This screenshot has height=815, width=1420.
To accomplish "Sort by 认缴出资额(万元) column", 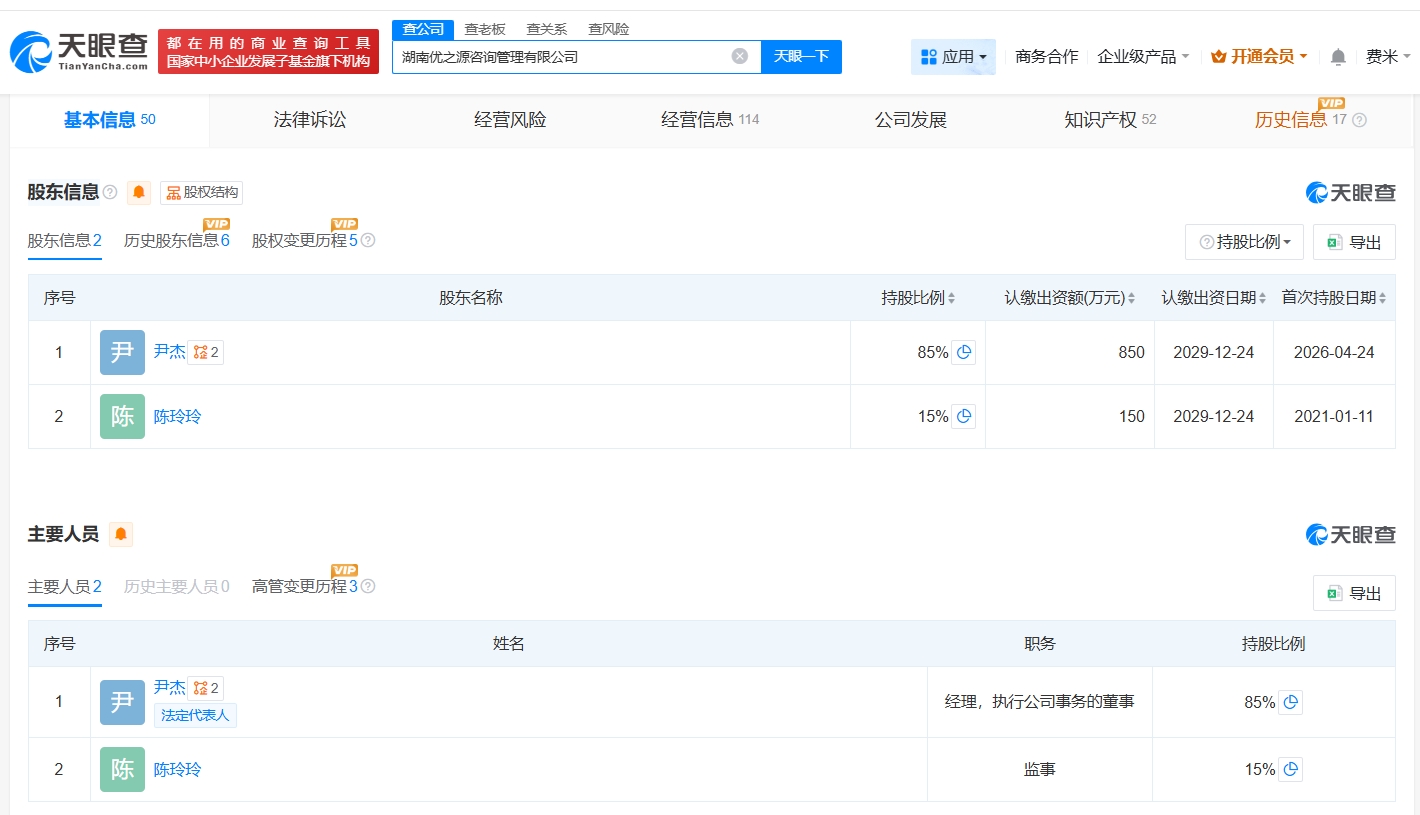I will click(1071, 298).
